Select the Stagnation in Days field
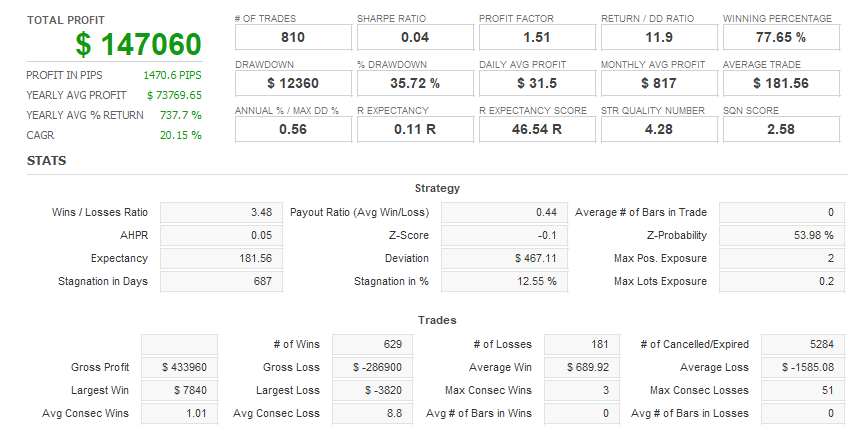Screen dimensions: 863x437 [x=221, y=282]
